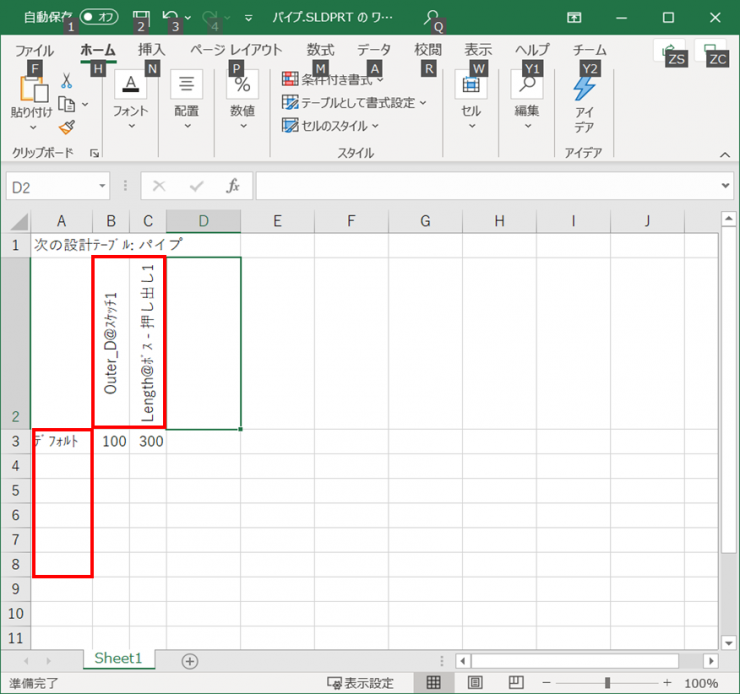Click the 表示設定 button in status bar
The image size is (740, 694).
point(360,683)
